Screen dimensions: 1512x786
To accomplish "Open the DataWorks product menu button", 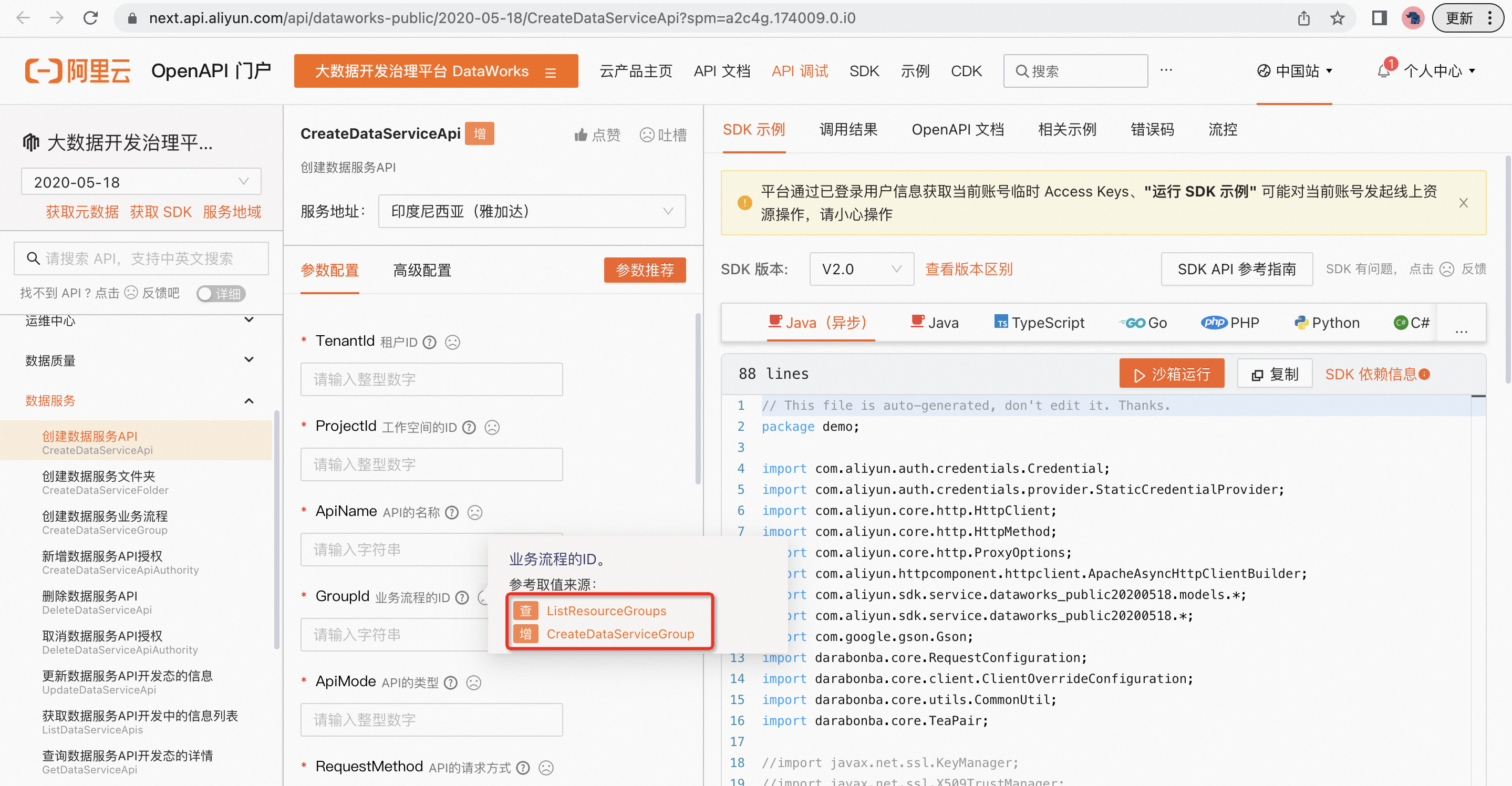I will (436, 71).
